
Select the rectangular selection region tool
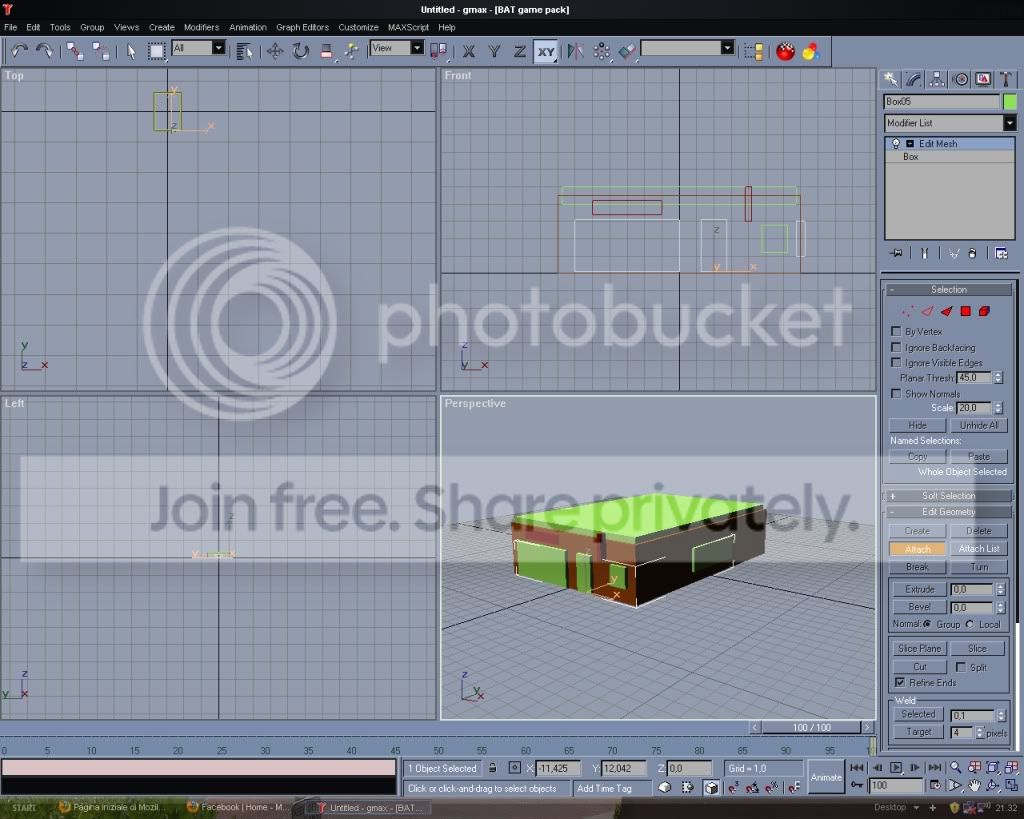(156, 51)
